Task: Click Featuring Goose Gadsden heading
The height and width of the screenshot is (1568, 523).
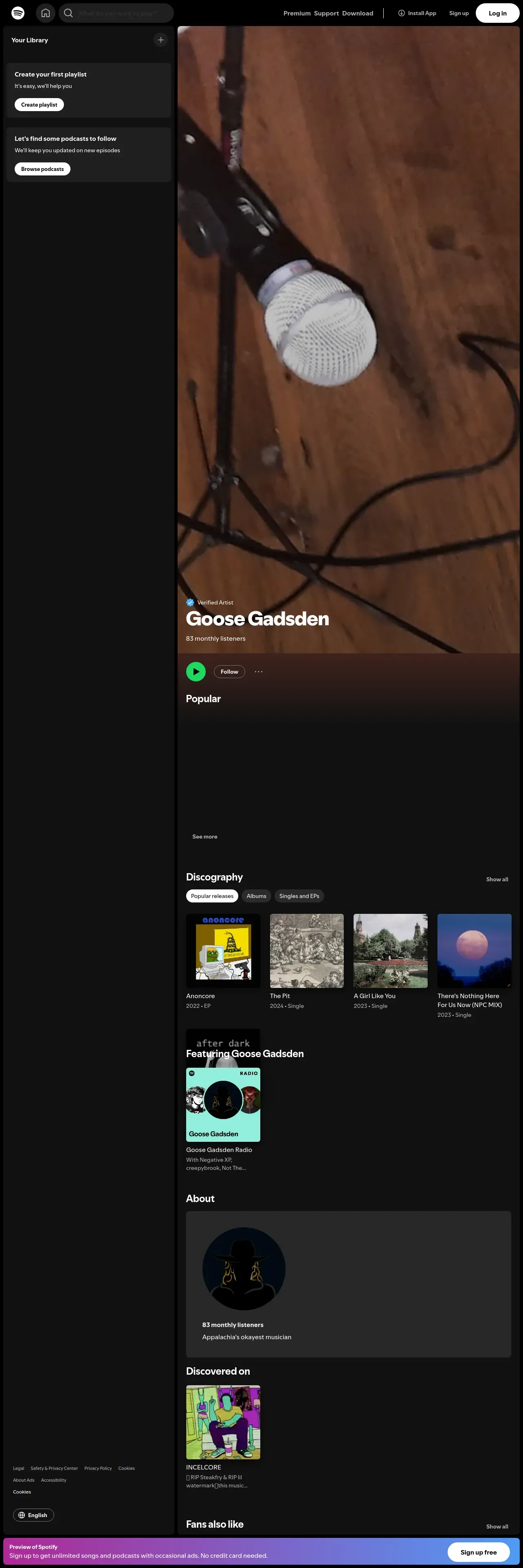Action: click(245, 1053)
